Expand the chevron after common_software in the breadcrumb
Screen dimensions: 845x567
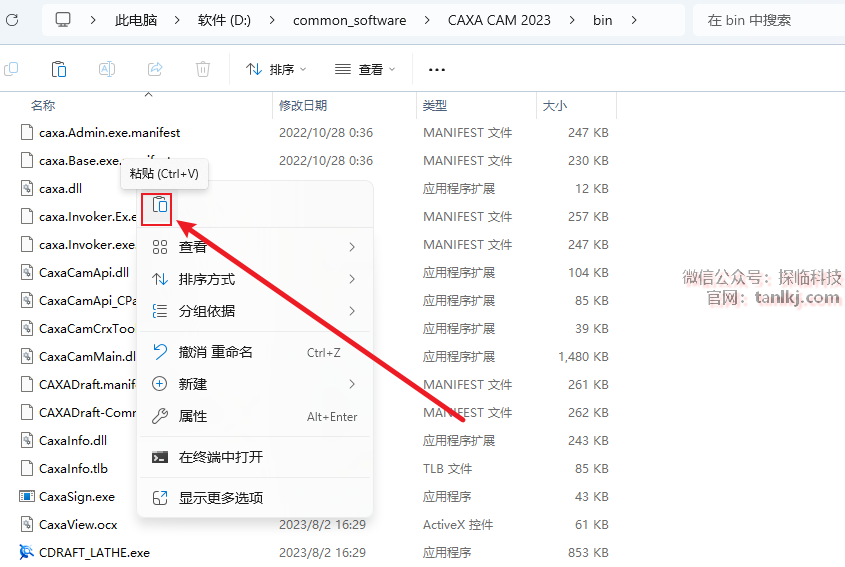427,20
